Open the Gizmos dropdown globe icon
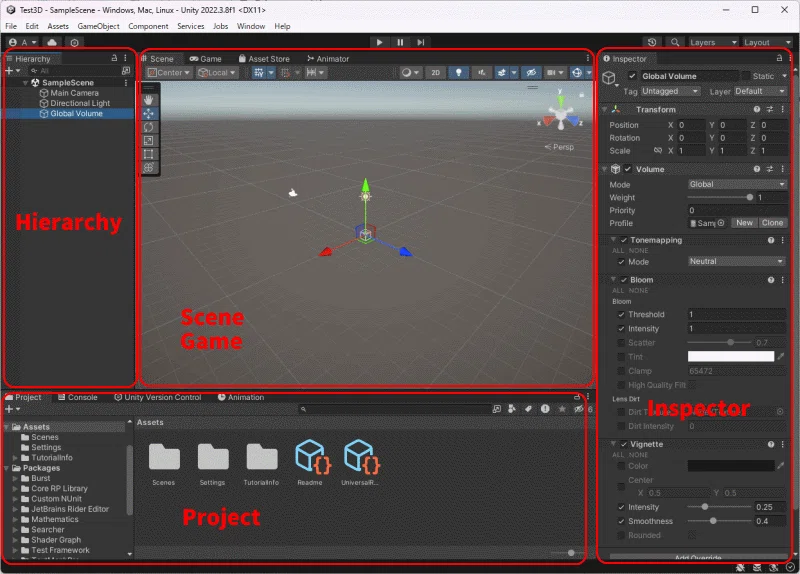Screen dimensions: 800x574 [577, 72]
